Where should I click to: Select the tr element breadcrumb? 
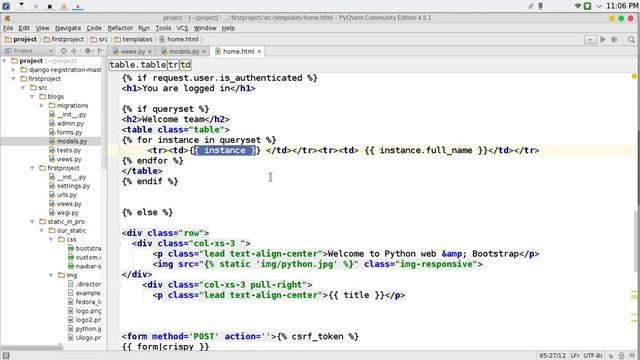pyautogui.click(x=173, y=65)
